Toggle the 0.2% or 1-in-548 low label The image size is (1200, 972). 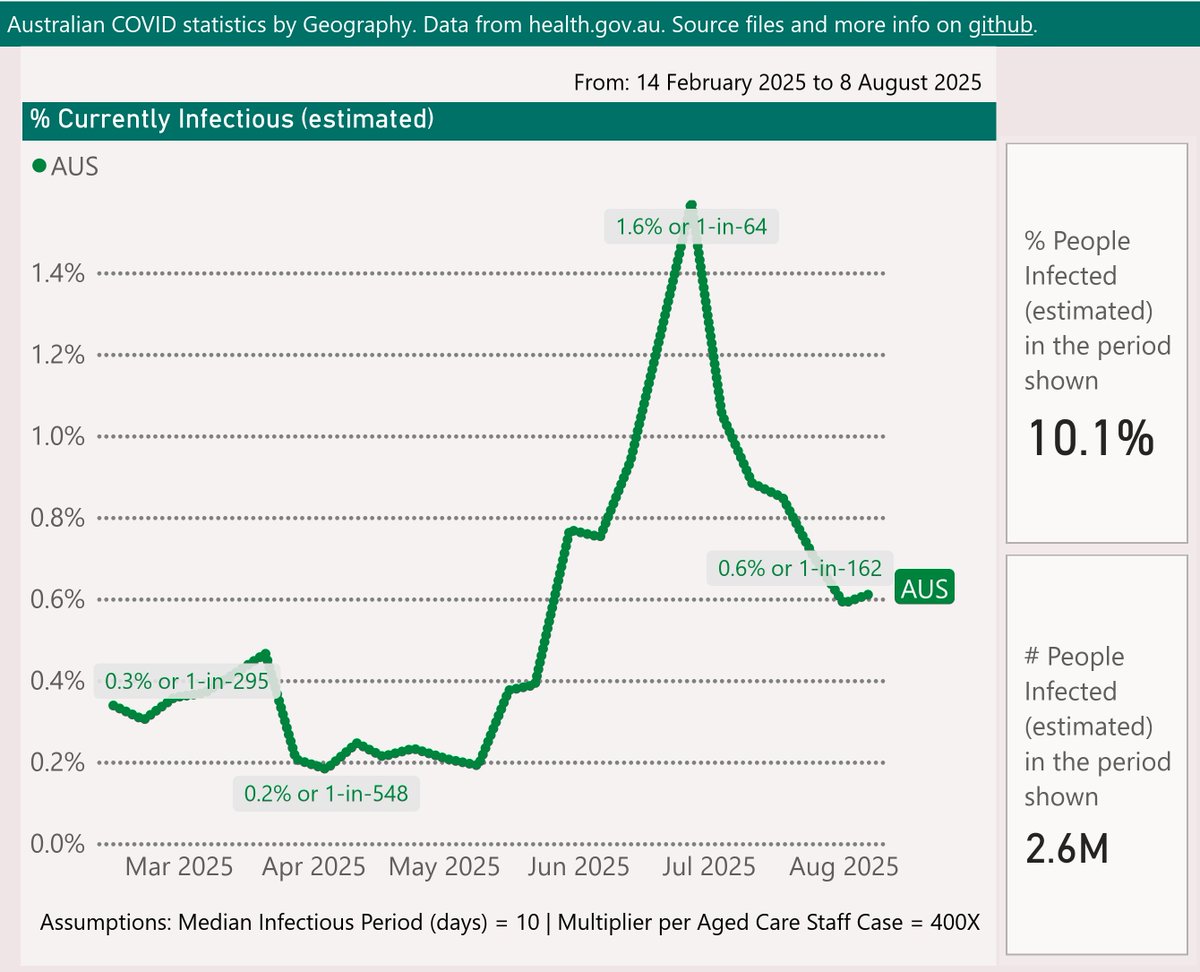pyautogui.click(x=327, y=794)
